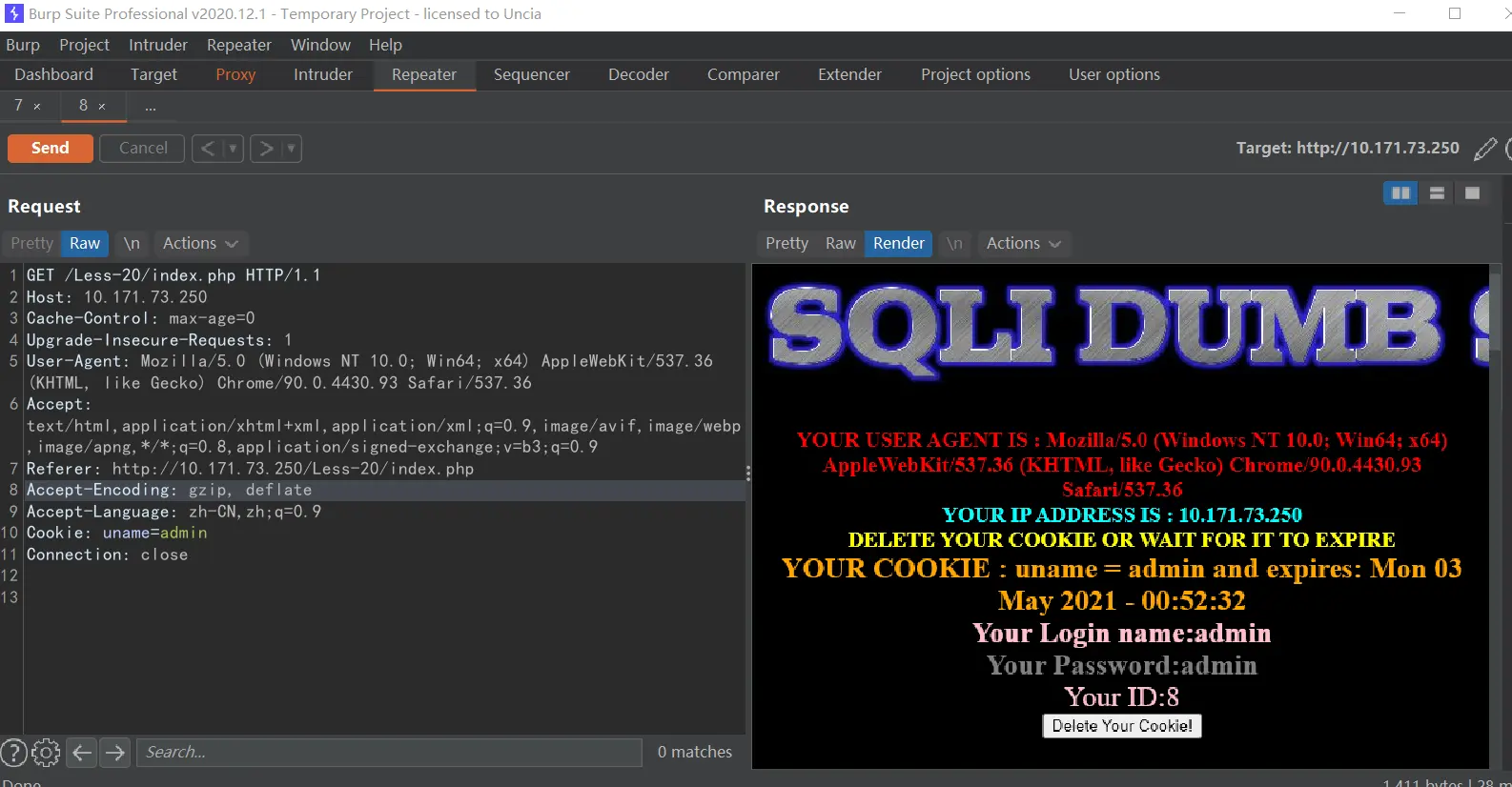
Task: Expand the Response Actions dropdown
Action: pyautogui.click(x=1023, y=244)
